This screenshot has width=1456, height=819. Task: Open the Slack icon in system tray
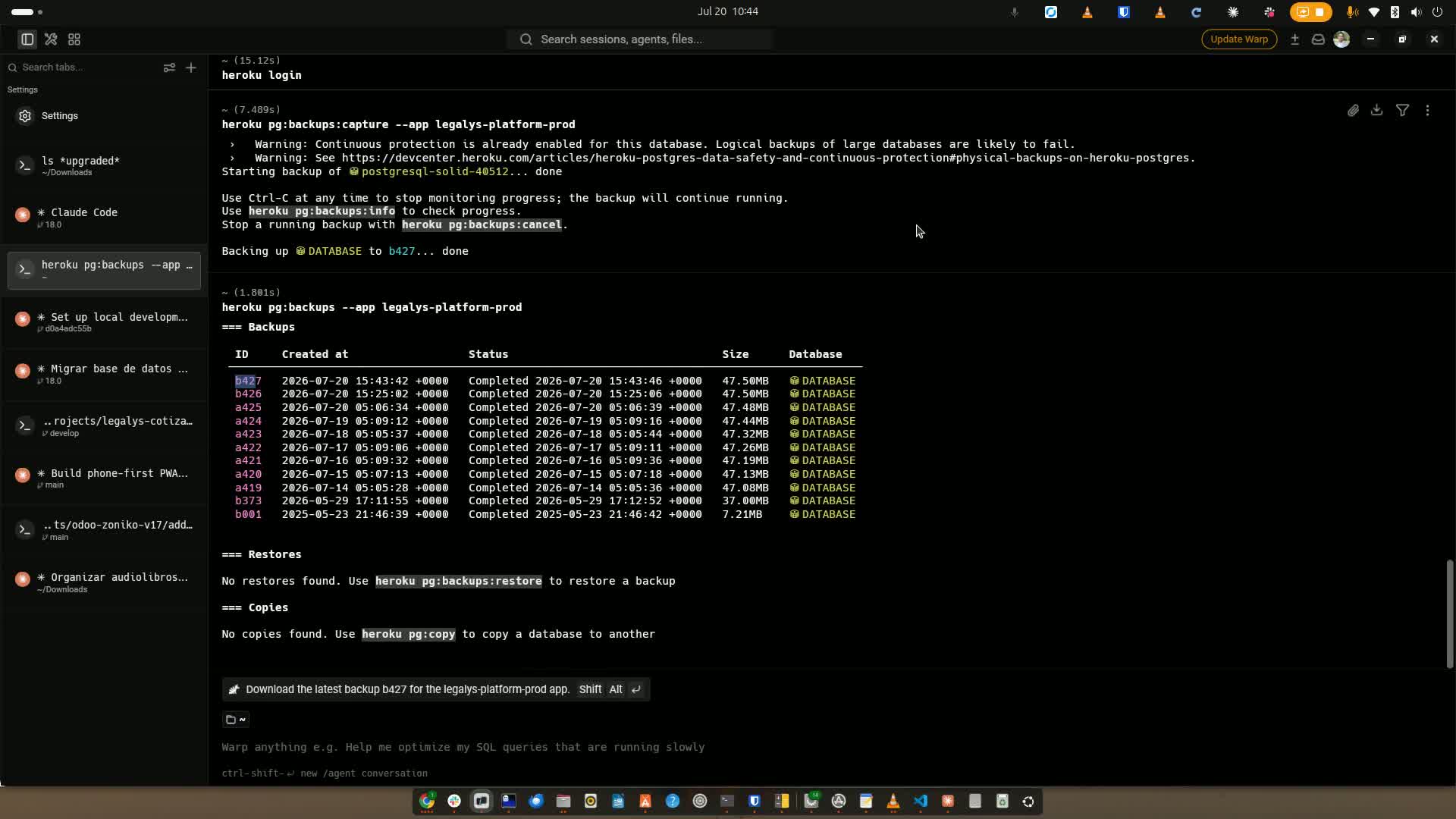click(1269, 12)
